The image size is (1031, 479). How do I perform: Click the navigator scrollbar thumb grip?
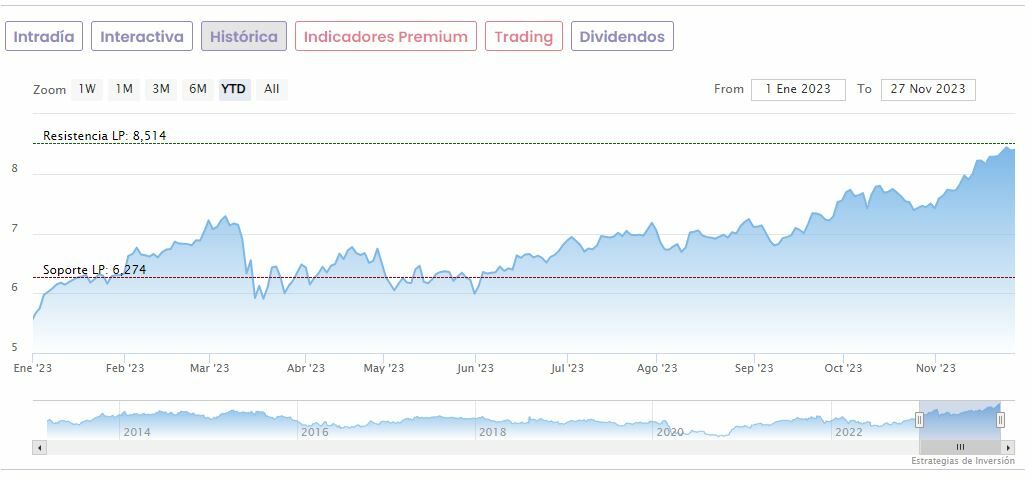[960, 448]
